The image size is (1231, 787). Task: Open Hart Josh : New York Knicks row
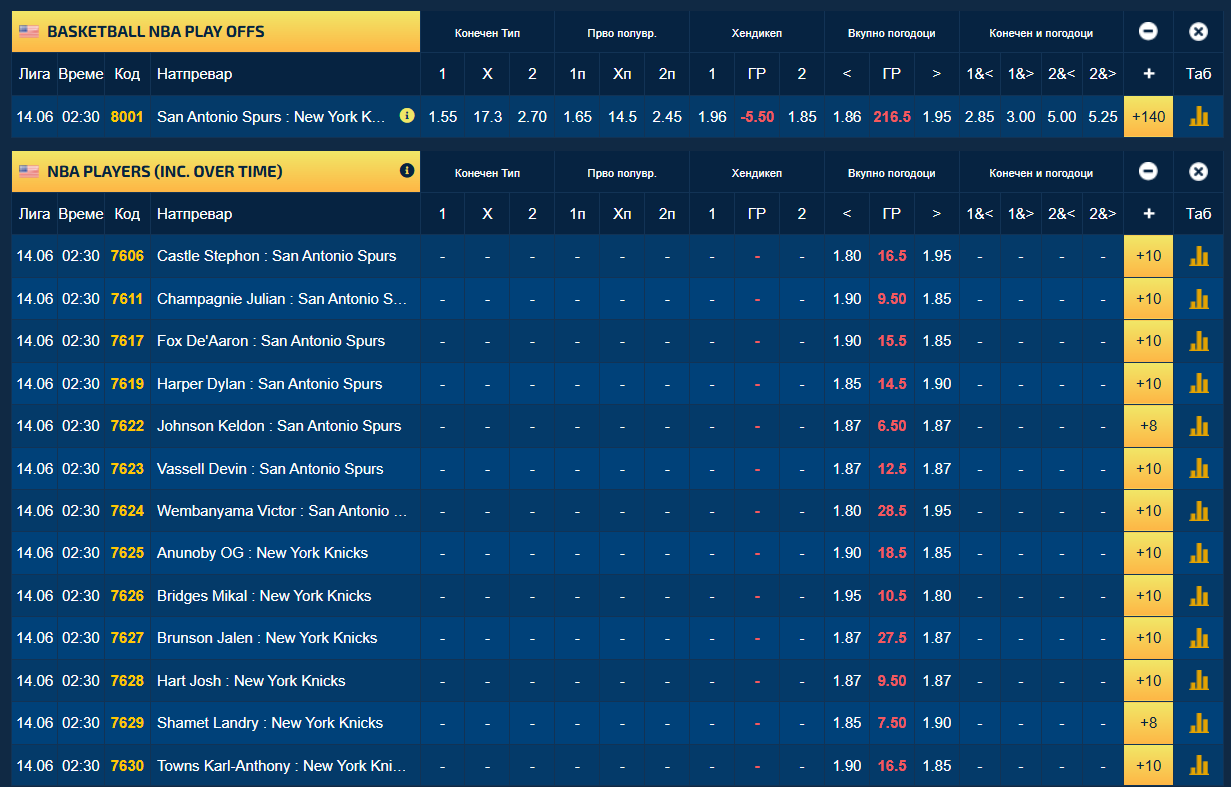click(251, 681)
